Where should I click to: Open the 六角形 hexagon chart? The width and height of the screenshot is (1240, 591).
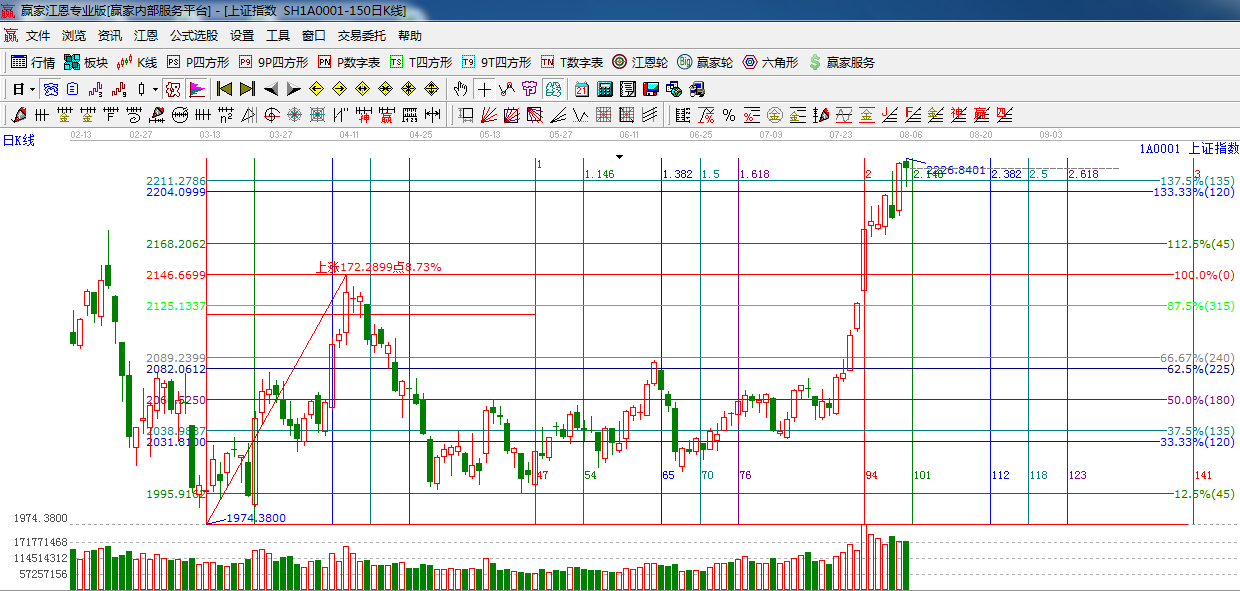tap(769, 62)
